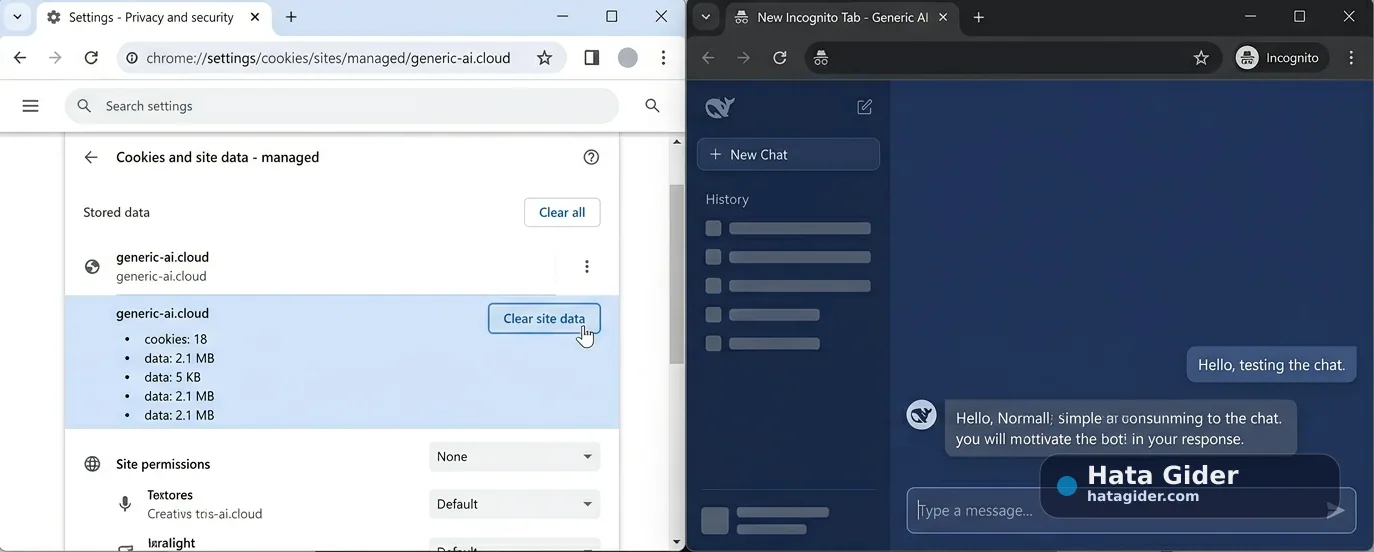Click the "Hello, testing the chat." message
The width and height of the screenshot is (1374, 552).
[x=1271, y=365]
